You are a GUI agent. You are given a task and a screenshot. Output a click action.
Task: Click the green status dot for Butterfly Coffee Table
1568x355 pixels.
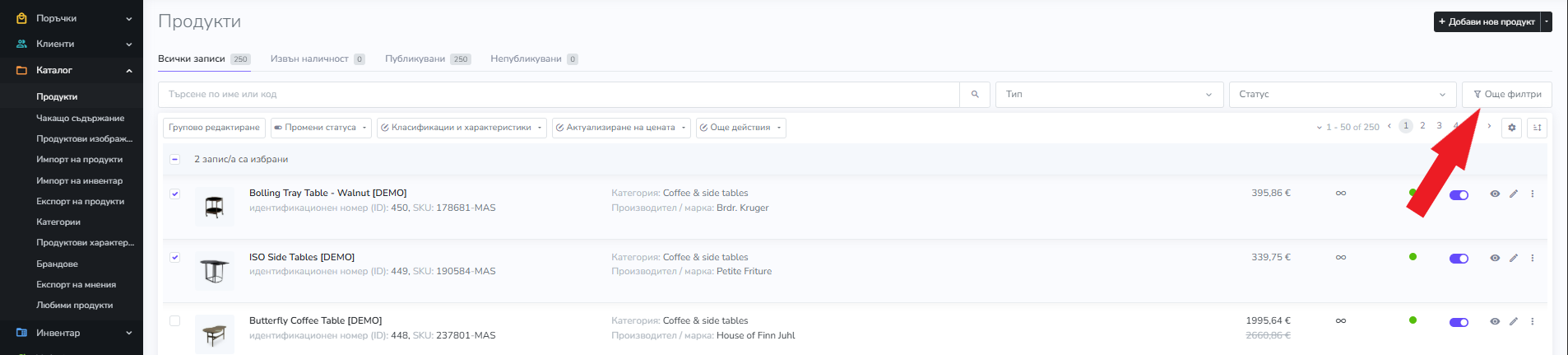tap(1413, 320)
